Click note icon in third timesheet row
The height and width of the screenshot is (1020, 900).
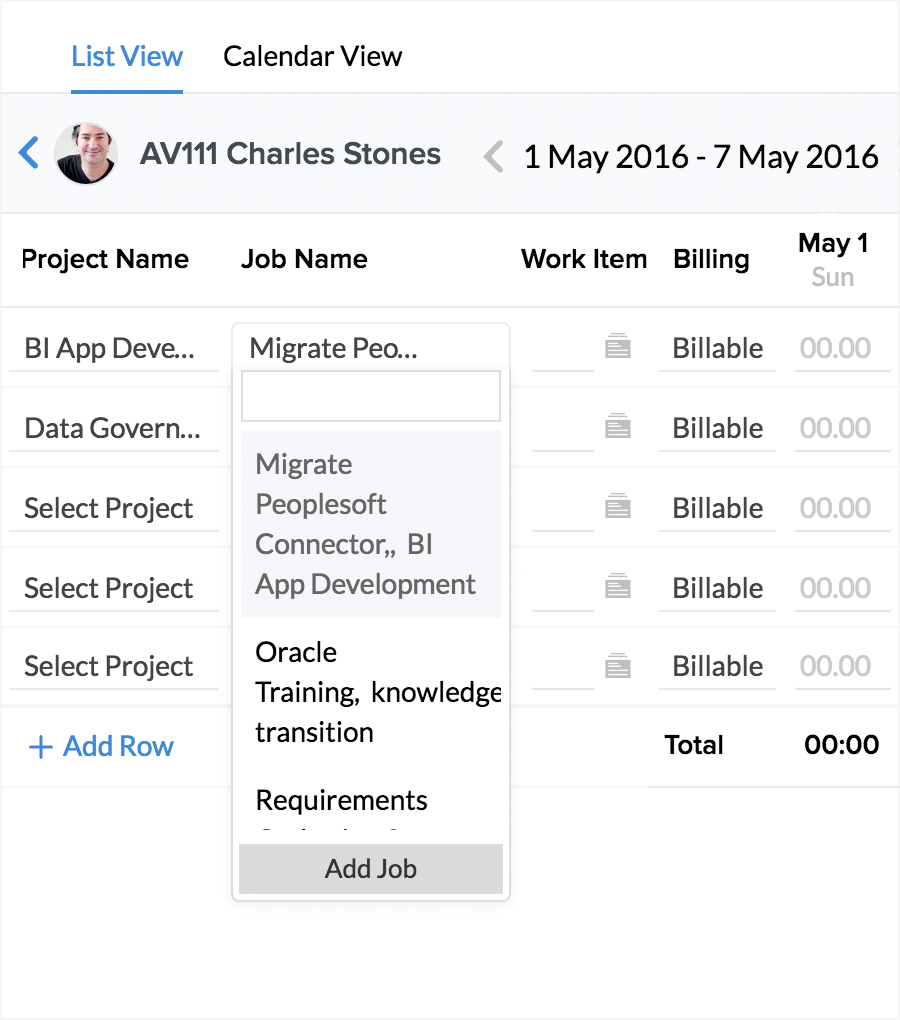coord(618,506)
